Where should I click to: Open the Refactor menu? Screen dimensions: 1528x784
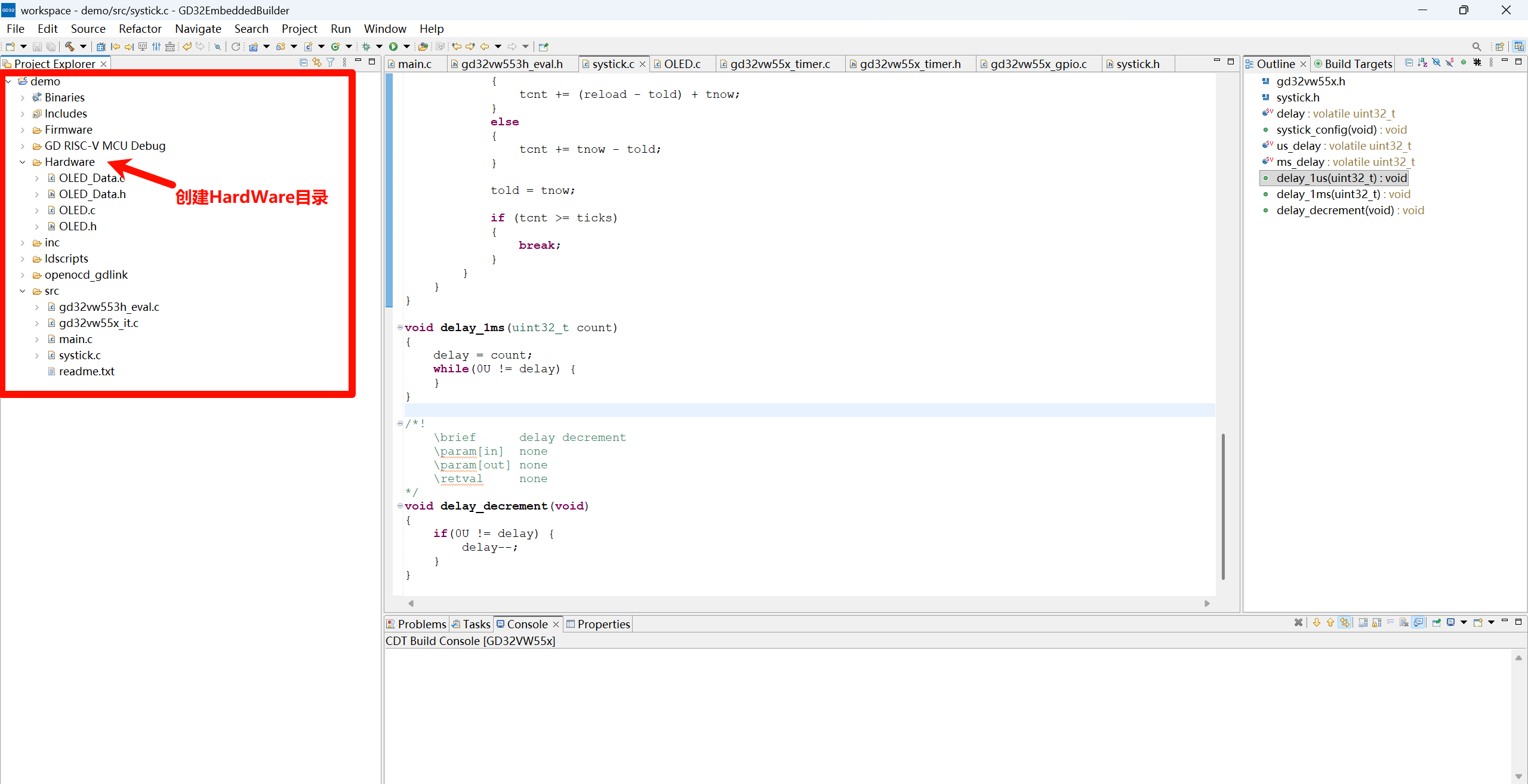tap(140, 29)
